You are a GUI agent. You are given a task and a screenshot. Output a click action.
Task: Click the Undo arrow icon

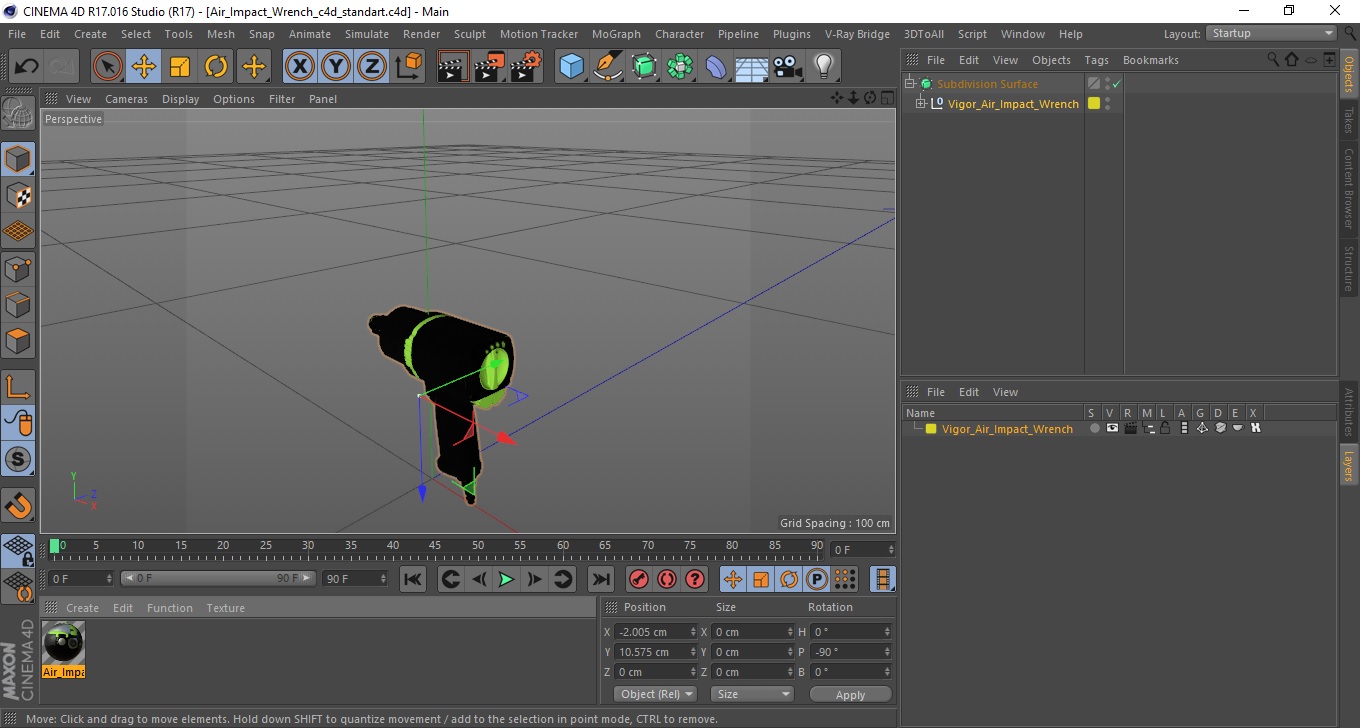[26, 67]
